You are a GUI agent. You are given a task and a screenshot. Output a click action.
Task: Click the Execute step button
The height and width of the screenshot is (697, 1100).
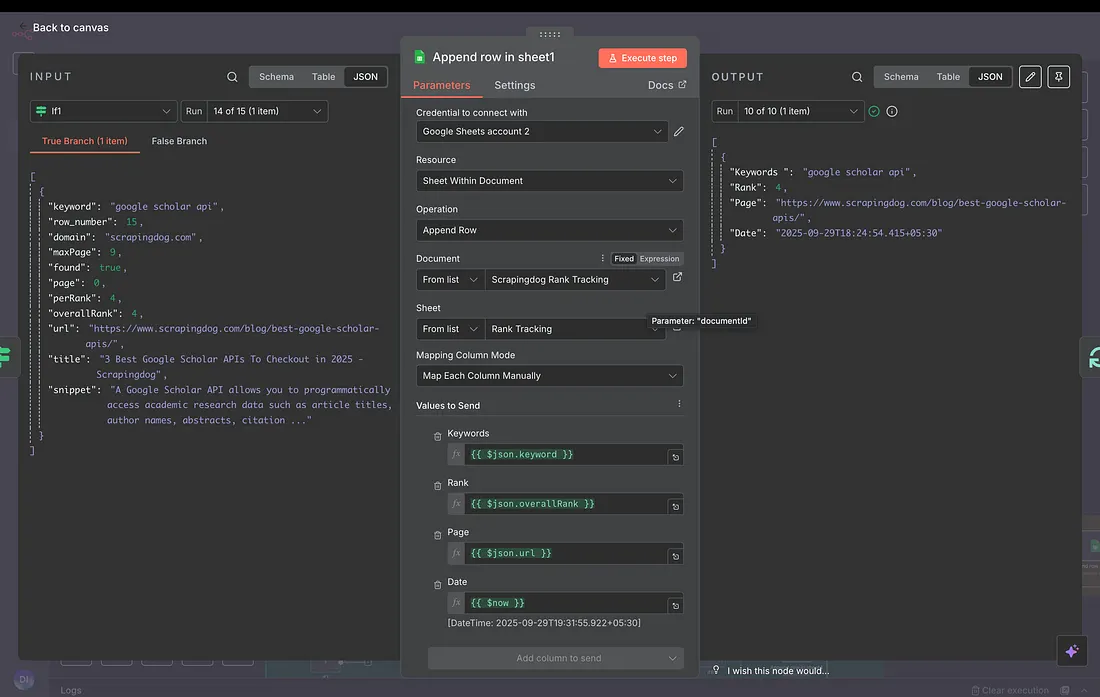pyautogui.click(x=643, y=58)
